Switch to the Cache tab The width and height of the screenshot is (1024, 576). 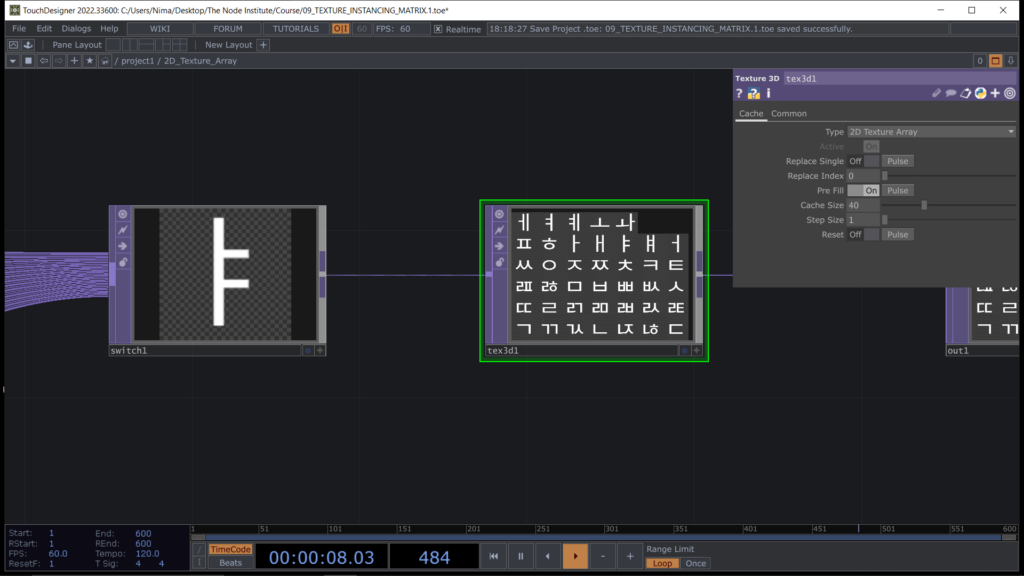tap(751, 114)
